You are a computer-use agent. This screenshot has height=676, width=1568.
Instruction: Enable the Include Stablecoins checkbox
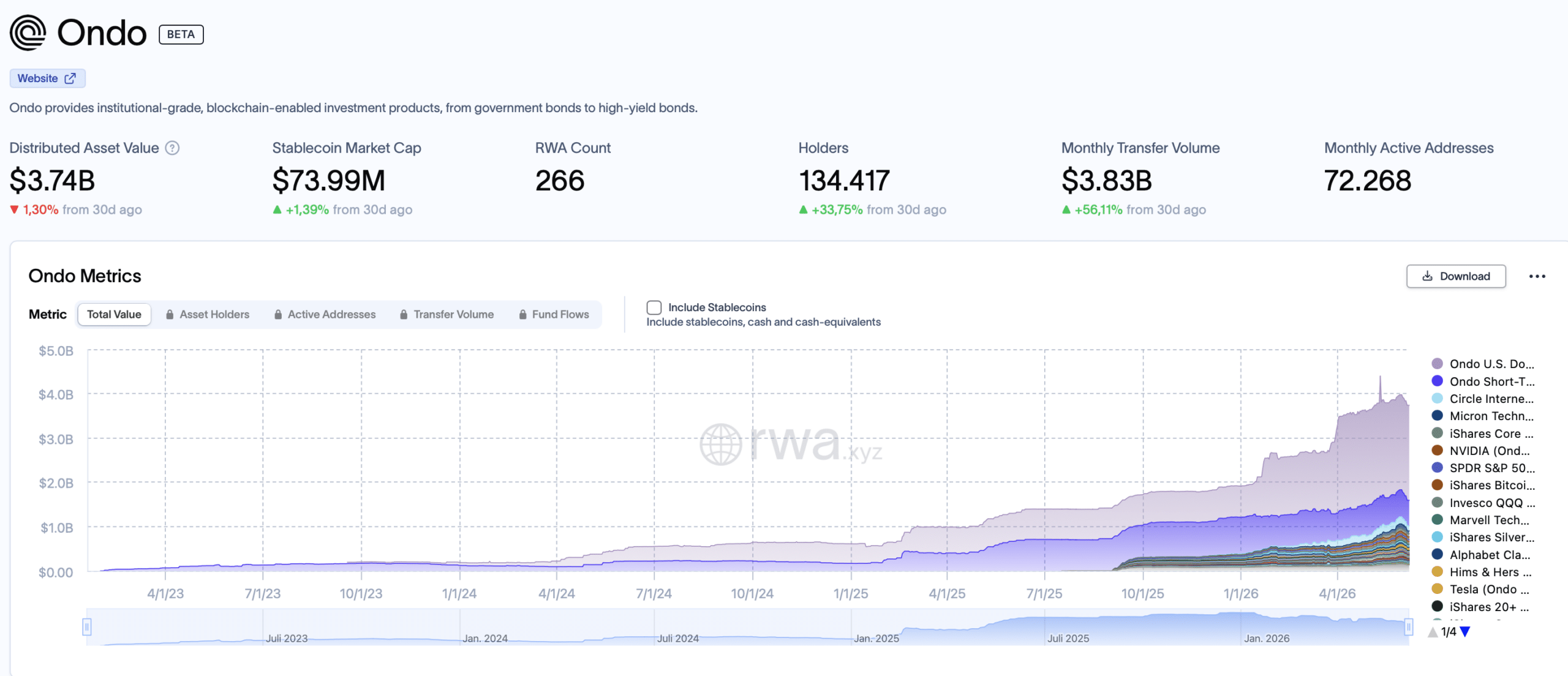[x=654, y=307]
